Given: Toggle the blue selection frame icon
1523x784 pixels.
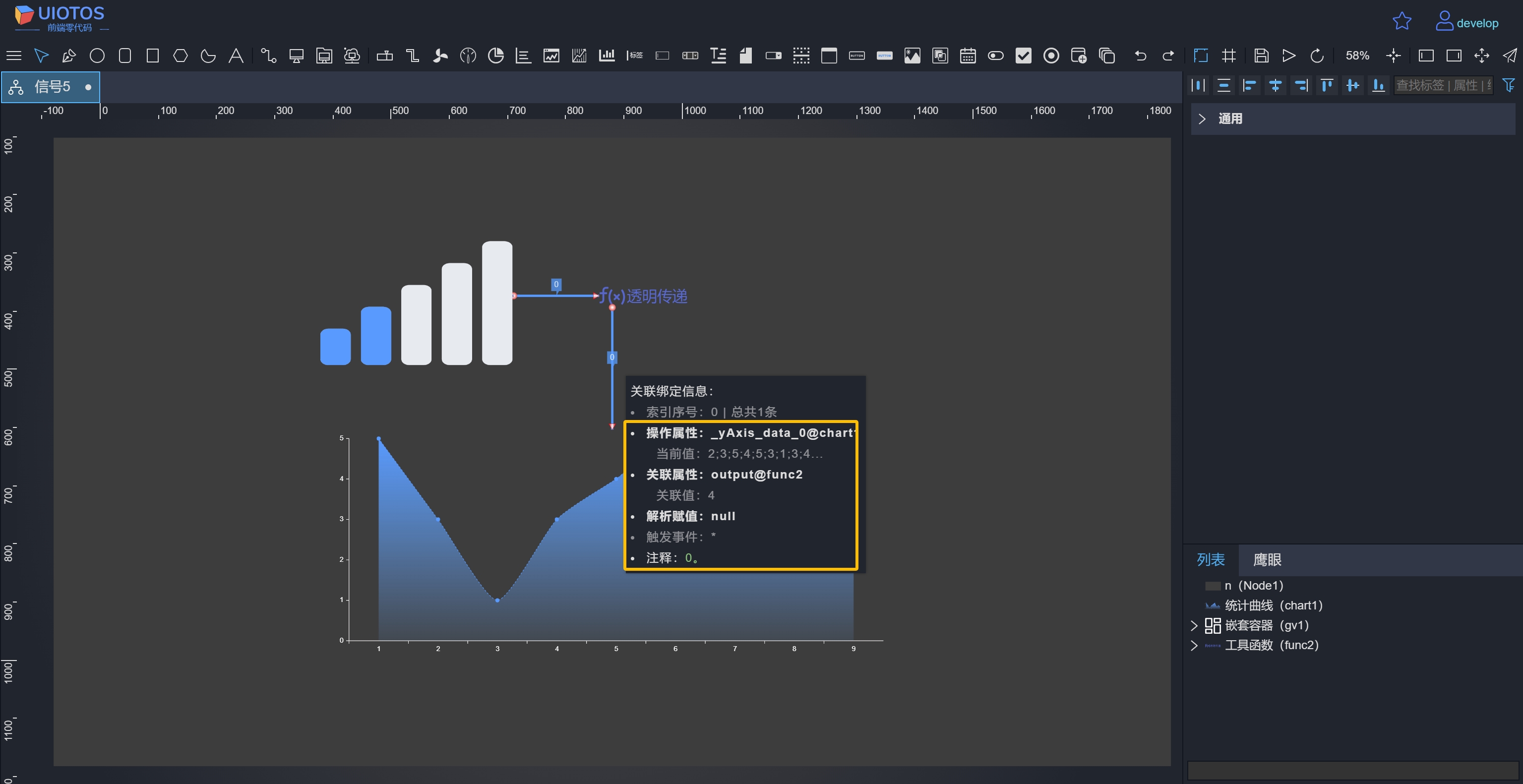Looking at the screenshot, I should pyautogui.click(x=1201, y=56).
